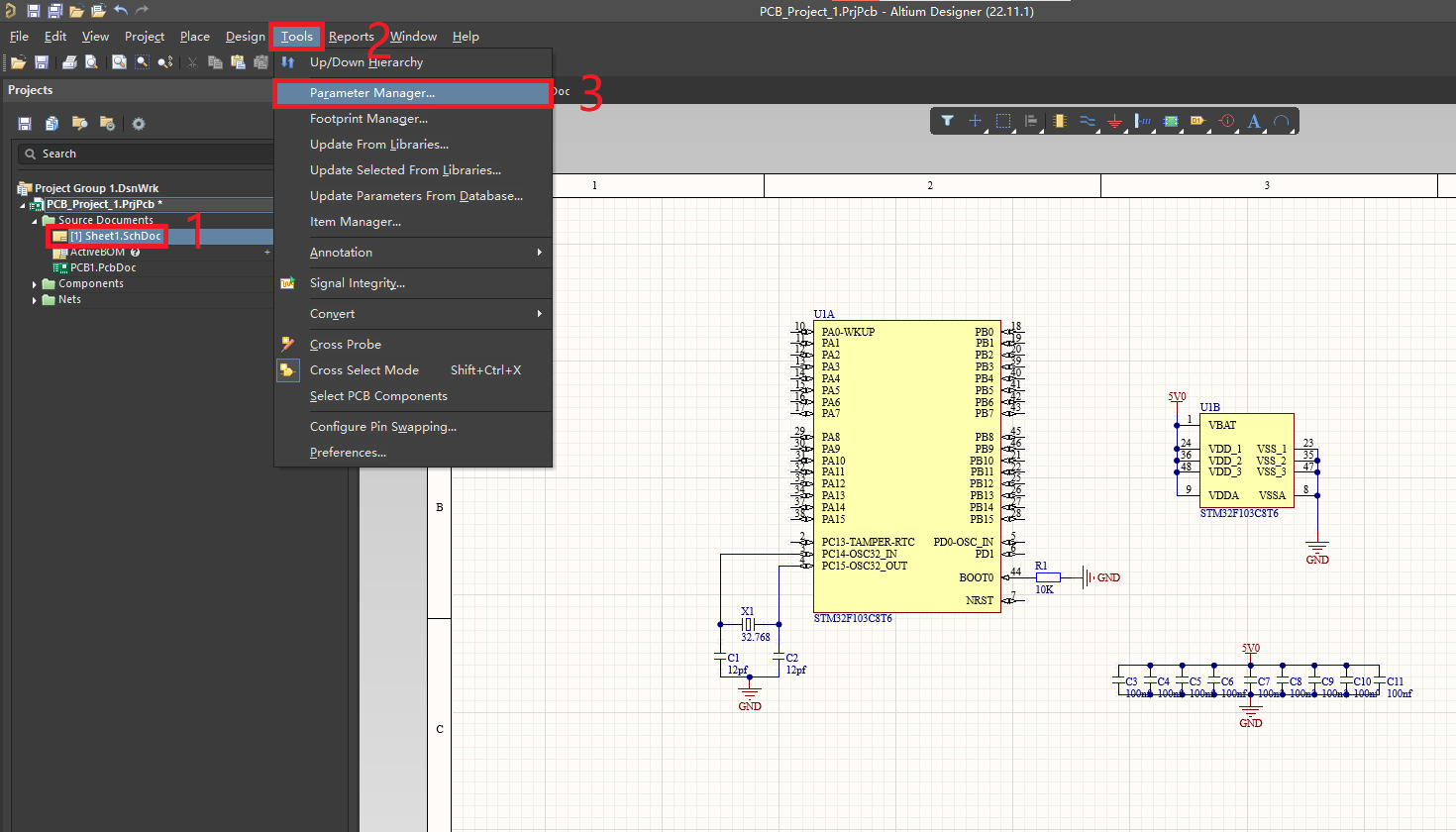This screenshot has height=832, width=1456.
Task: Open the Annotation submenu
Action: pos(413,253)
